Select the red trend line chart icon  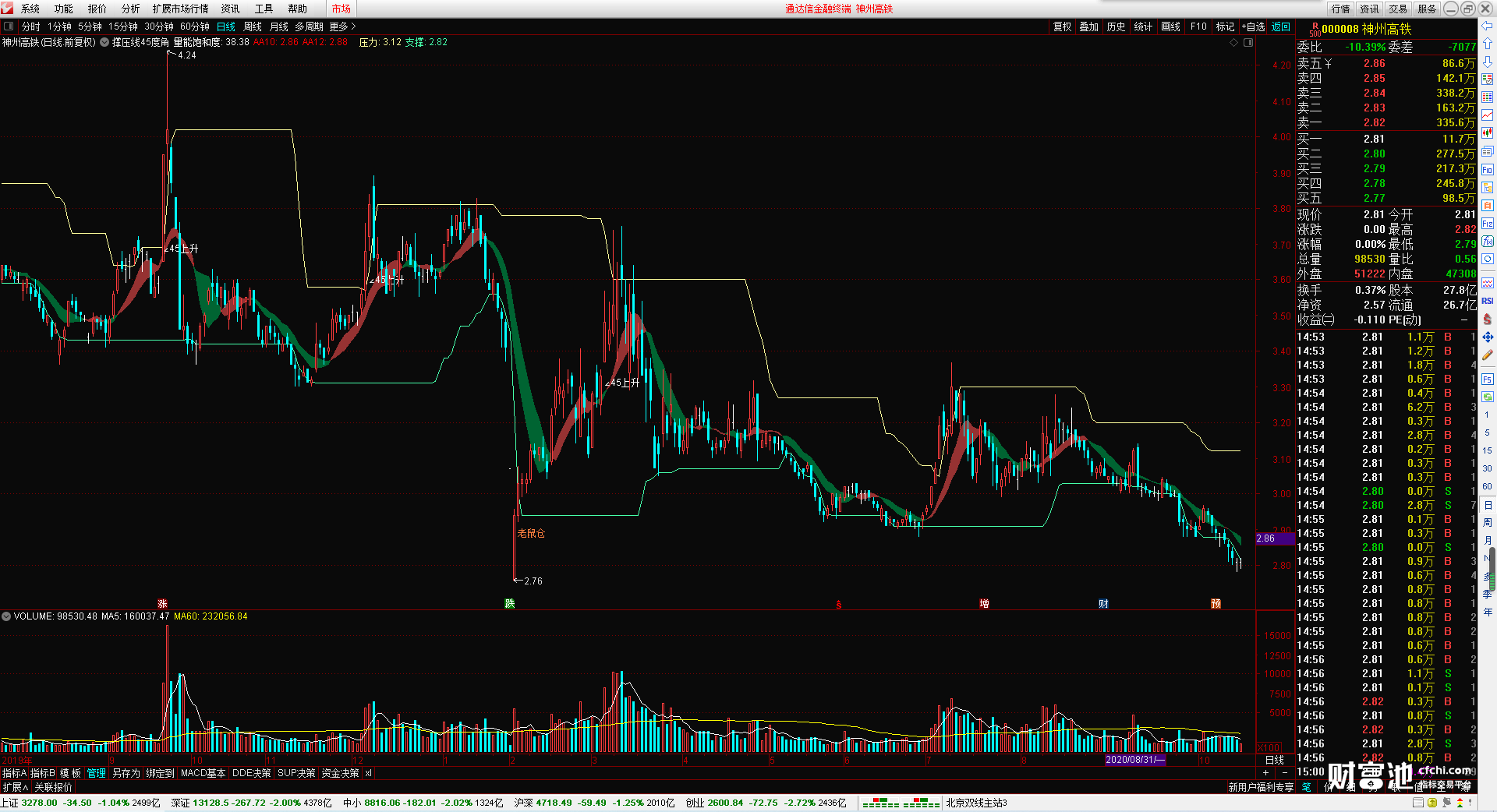pyautogui.click(x=1487, y=115)
